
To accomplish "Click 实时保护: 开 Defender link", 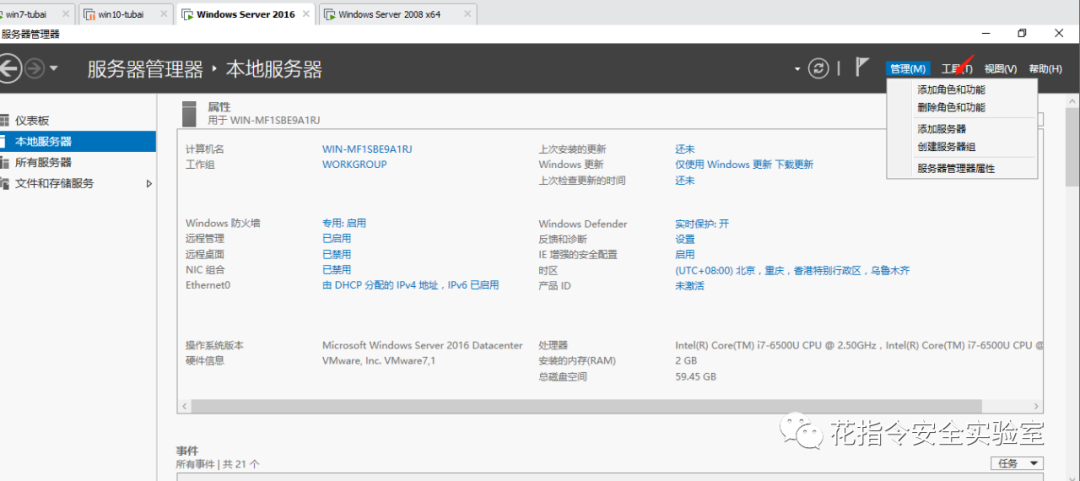I will pos(702,223).
